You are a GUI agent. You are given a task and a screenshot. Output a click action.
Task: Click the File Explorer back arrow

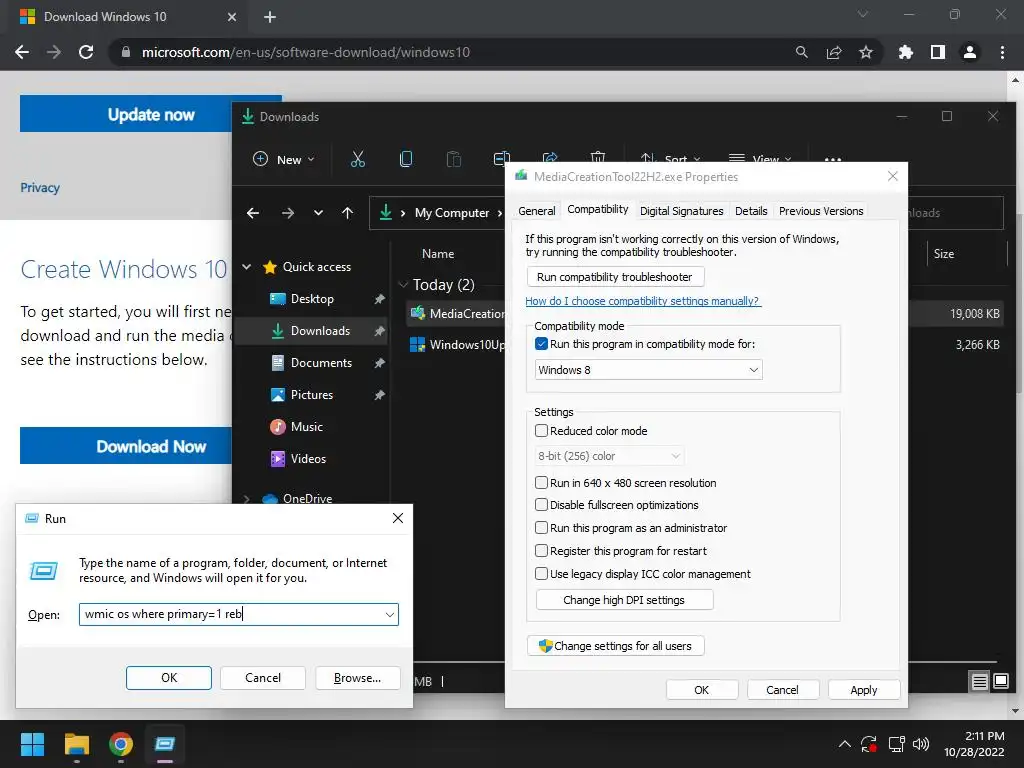pyautogui.click(x=253, y=212)
